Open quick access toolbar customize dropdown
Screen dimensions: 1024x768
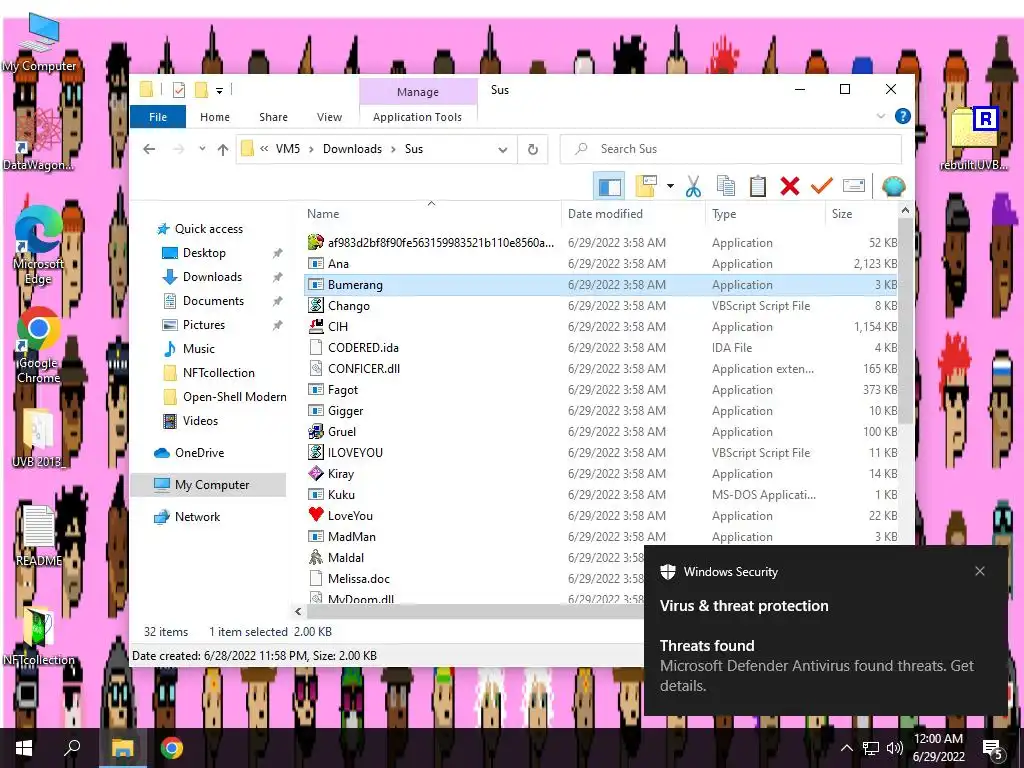coord(219,91)
